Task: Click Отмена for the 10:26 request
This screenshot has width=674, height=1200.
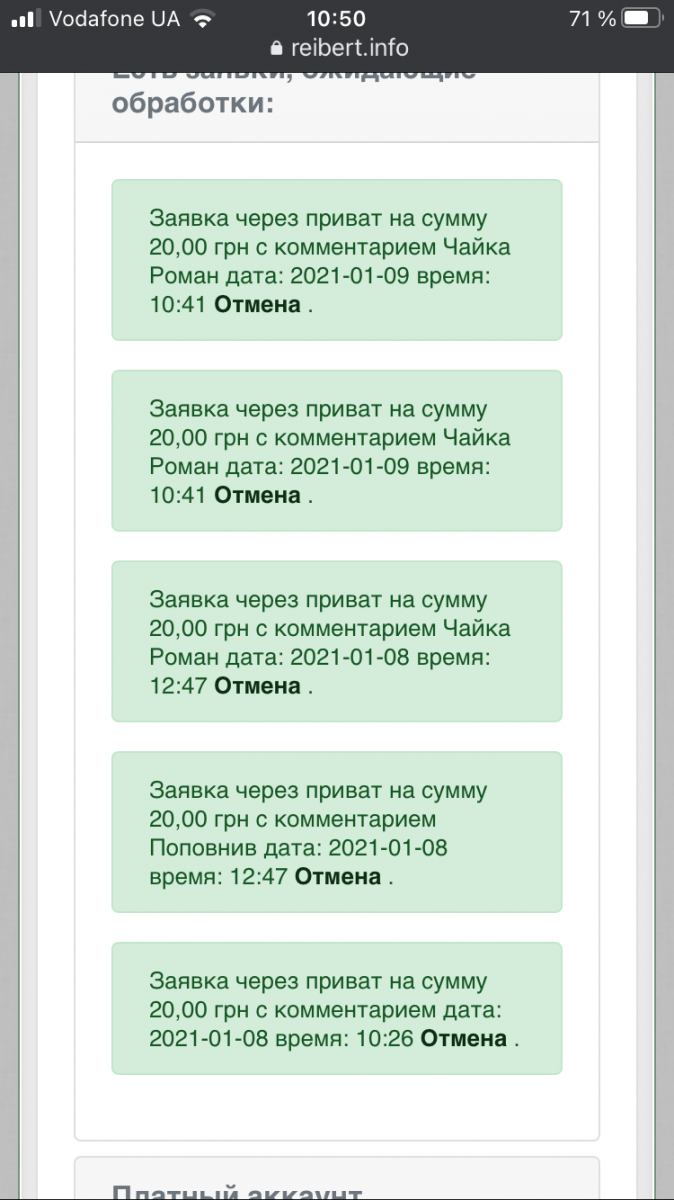Action: [x=463, y=1038]
